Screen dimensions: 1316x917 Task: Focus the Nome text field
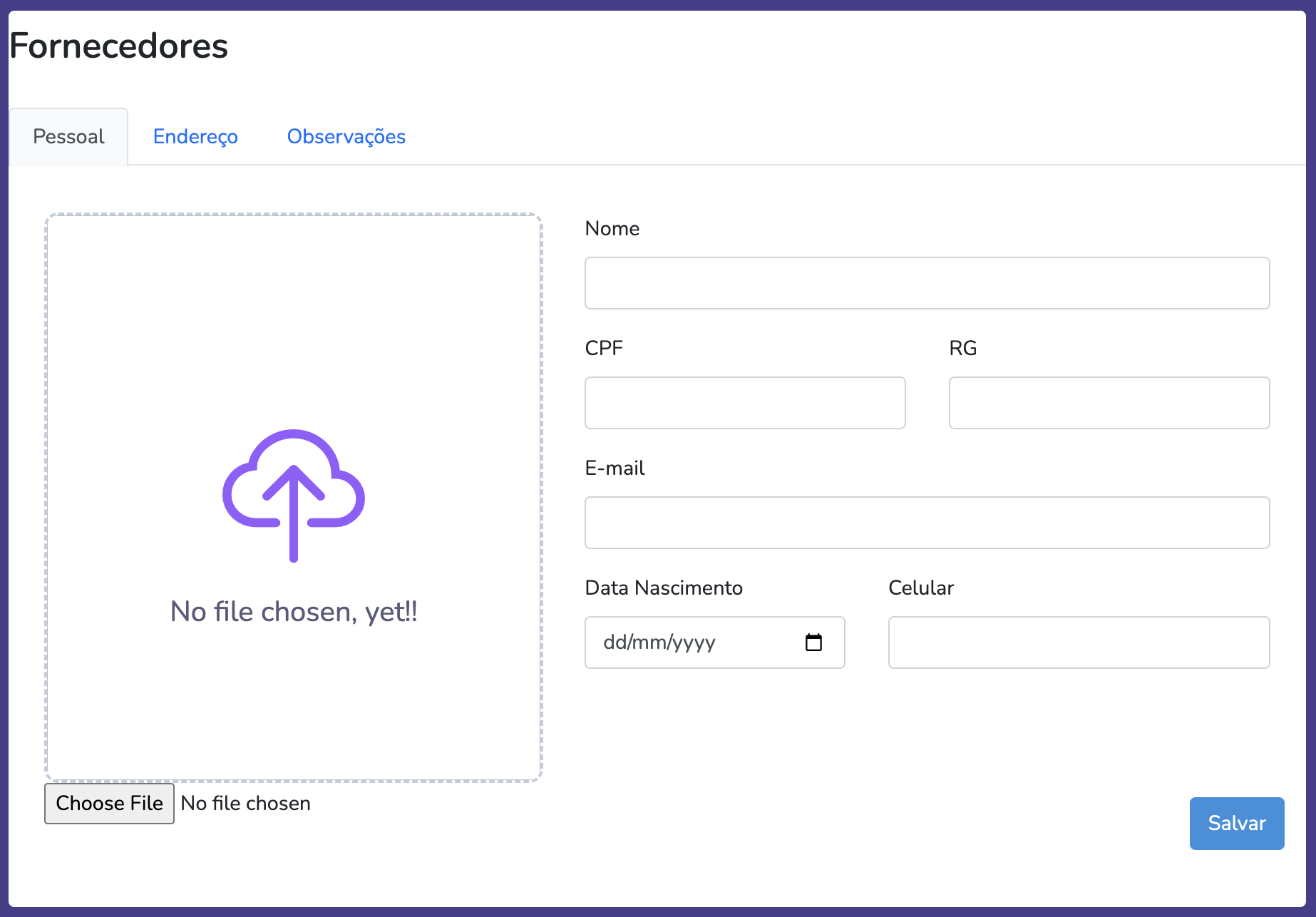click(927, 283)
